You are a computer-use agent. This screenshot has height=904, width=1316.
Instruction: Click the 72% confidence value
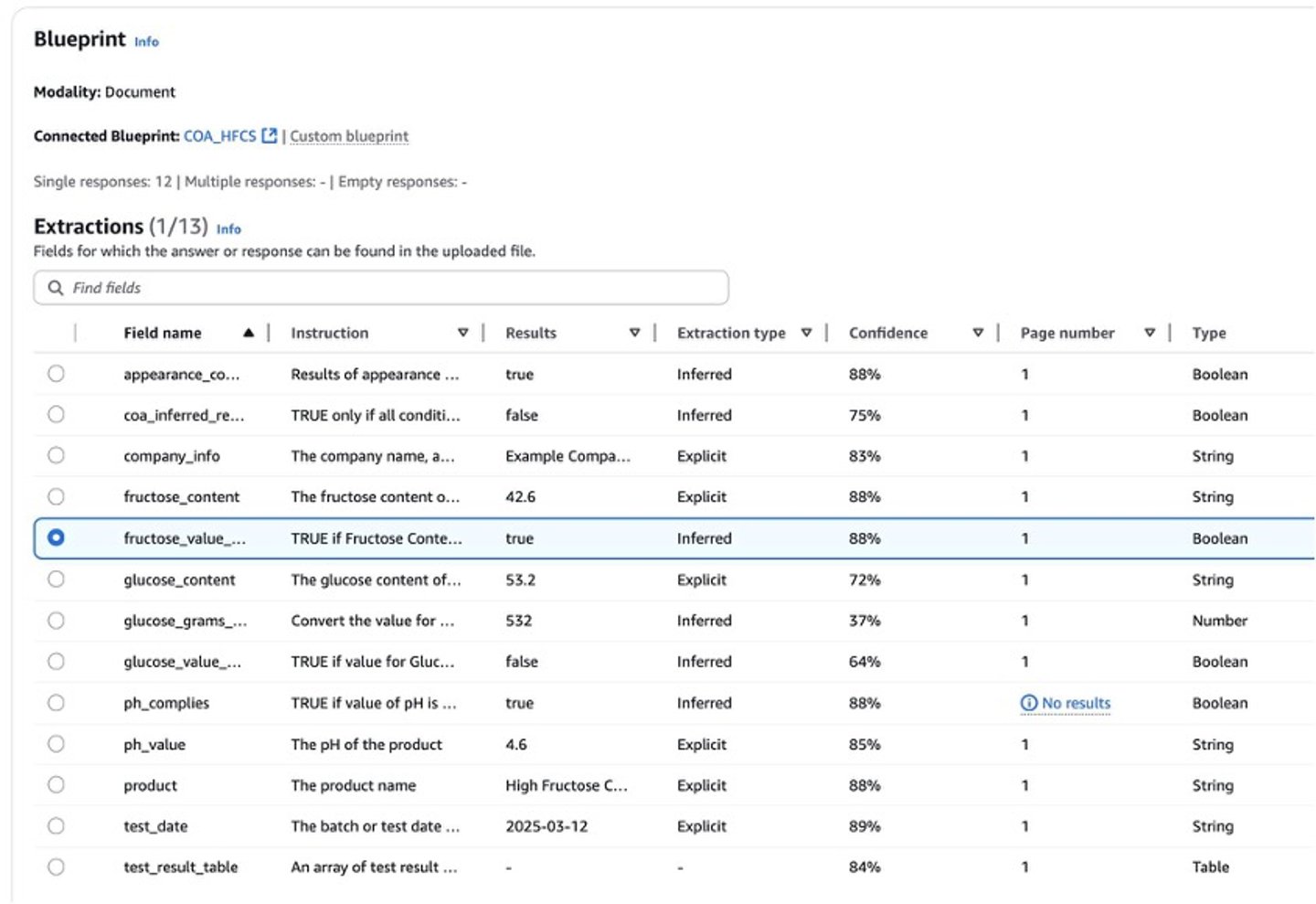pyautogui.click(x=865, y=580)
